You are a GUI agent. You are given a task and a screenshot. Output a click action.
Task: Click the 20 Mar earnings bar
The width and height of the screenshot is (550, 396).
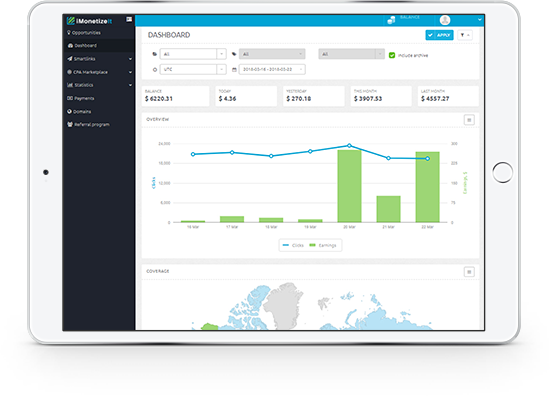[349, 186]
